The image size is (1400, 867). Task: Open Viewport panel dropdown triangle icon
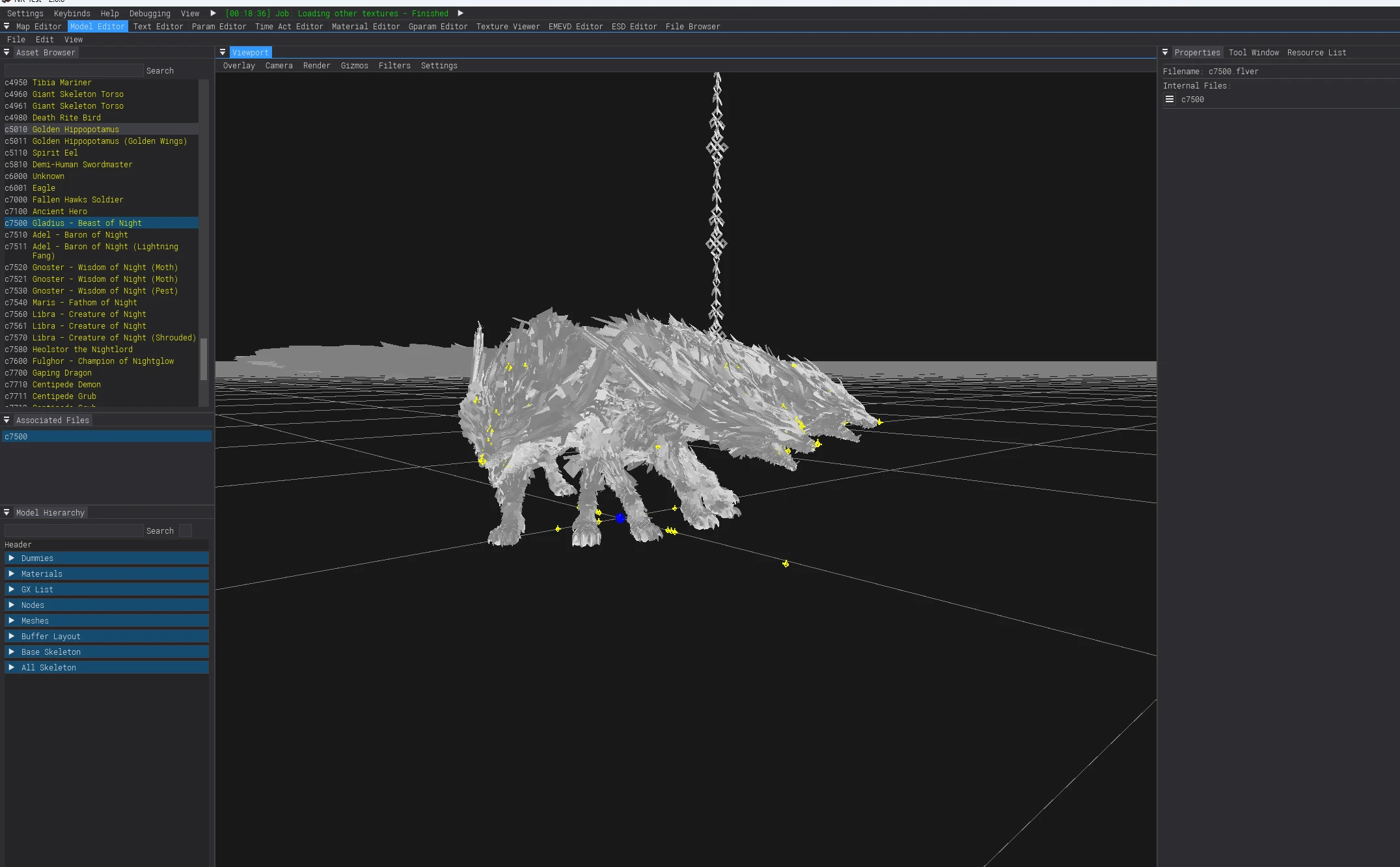pos(223,52)
